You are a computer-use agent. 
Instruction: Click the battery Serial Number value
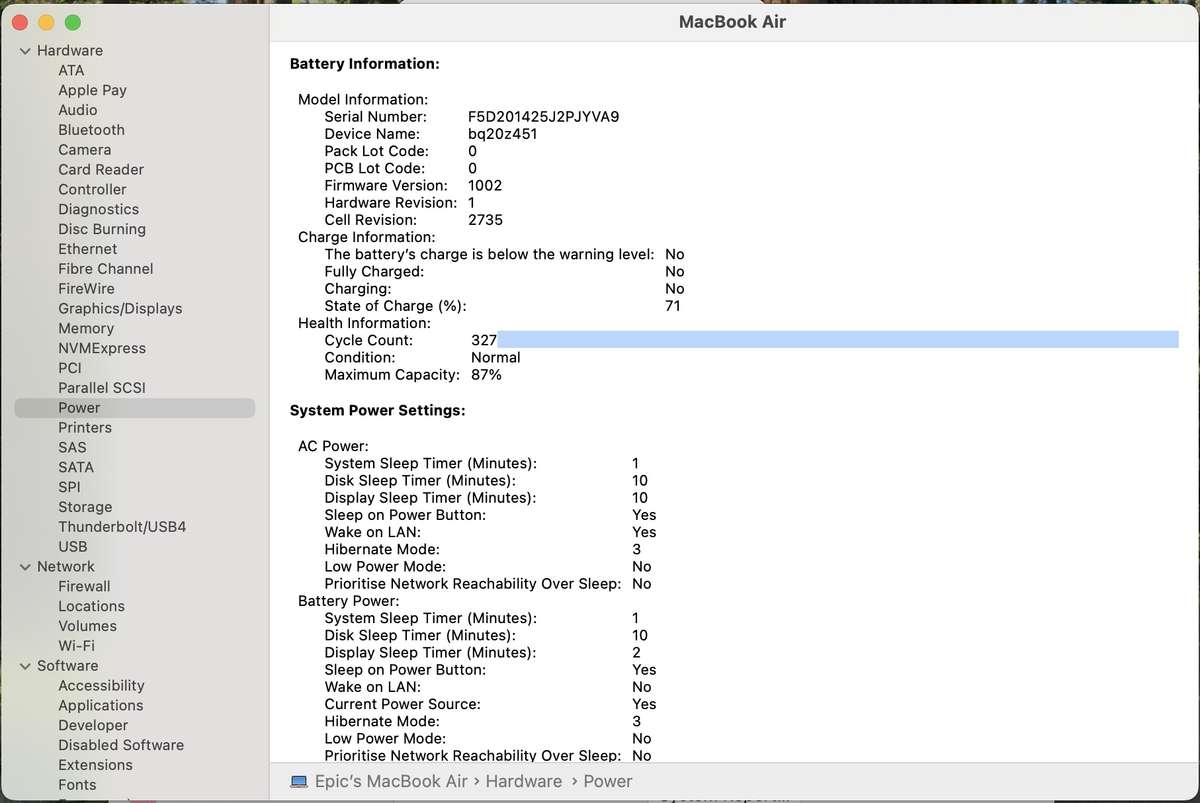click(543, 117)
